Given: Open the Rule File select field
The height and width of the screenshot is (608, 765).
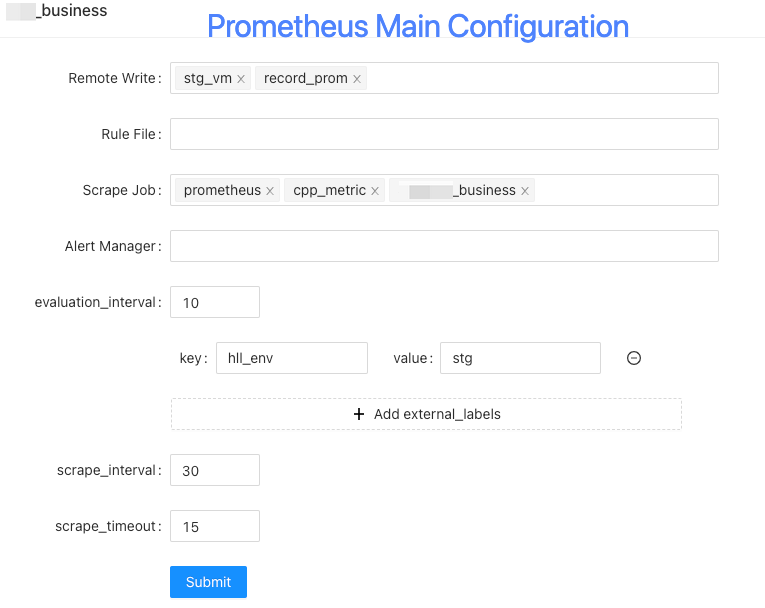Looking at the screenshot, I should point(444,134).
